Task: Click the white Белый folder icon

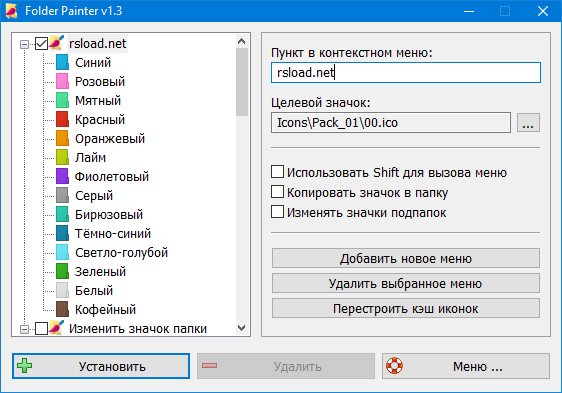Action: pyautogui.click(x=62, y=290)
